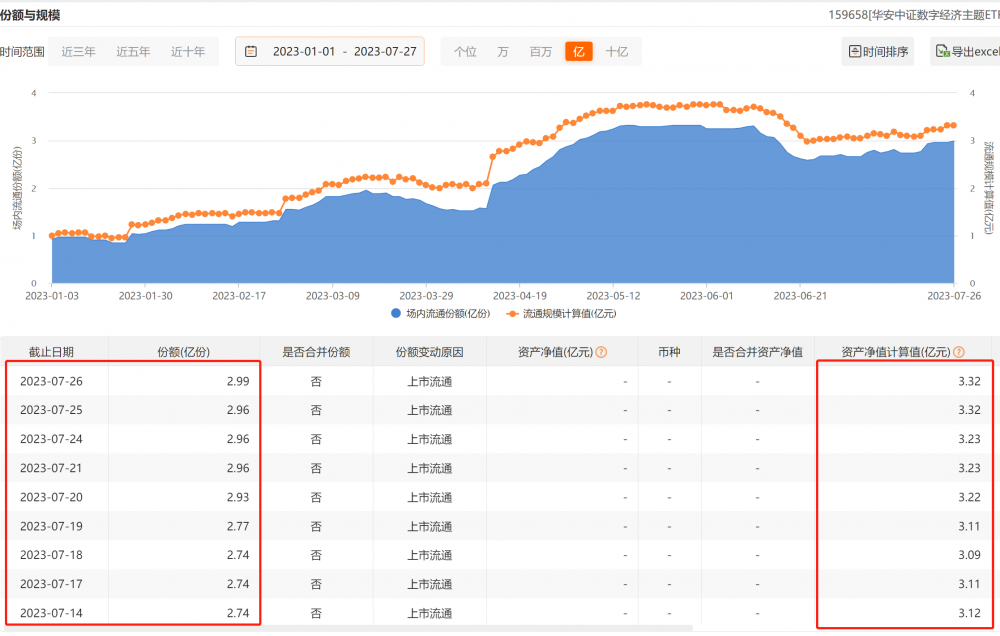Click the date cell 2023-07-20
This screenshot has width=1000, height=636.
tap(51, 498)
